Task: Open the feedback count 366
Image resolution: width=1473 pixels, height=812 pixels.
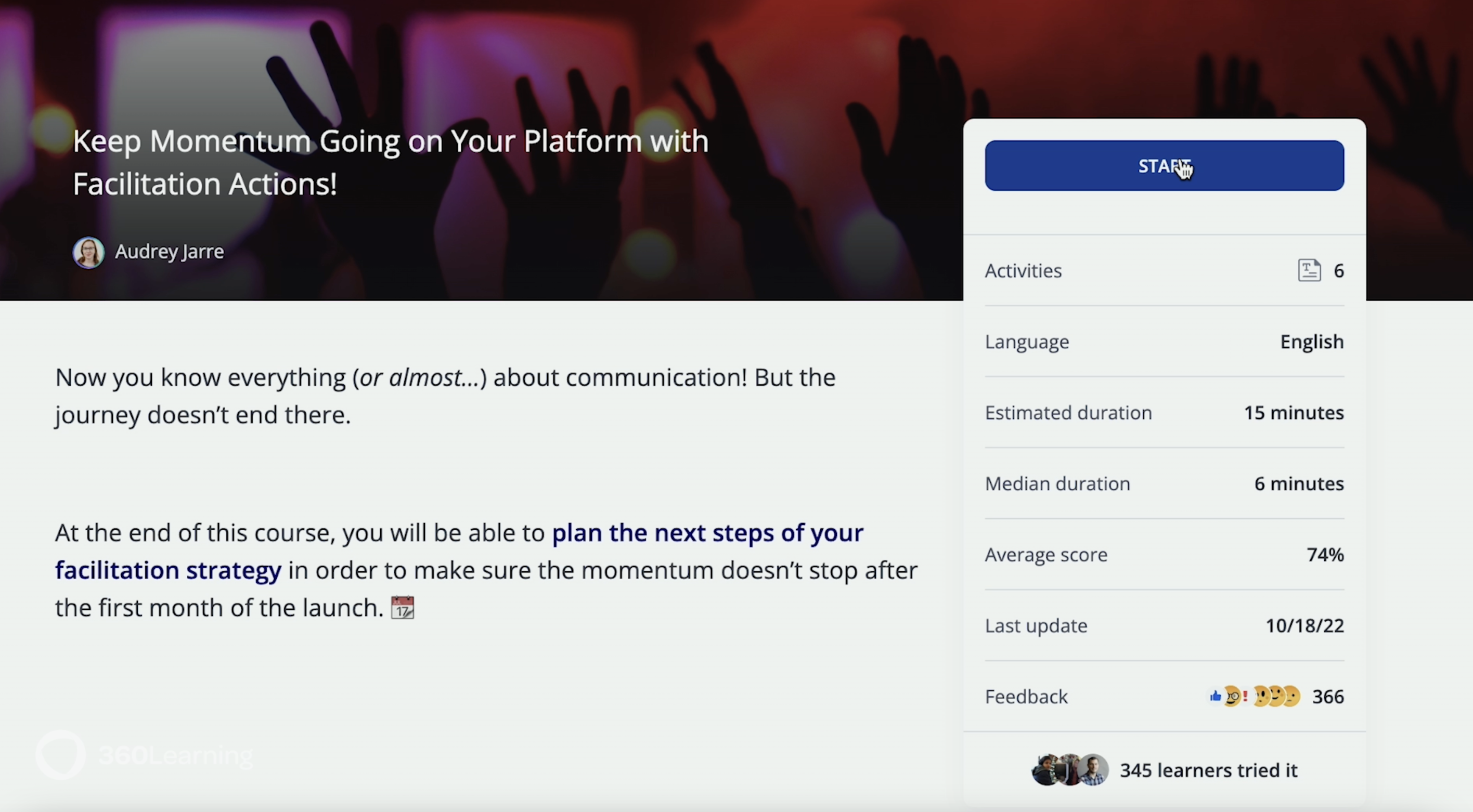Action: pyautogui.click(x=1328, y=697)
